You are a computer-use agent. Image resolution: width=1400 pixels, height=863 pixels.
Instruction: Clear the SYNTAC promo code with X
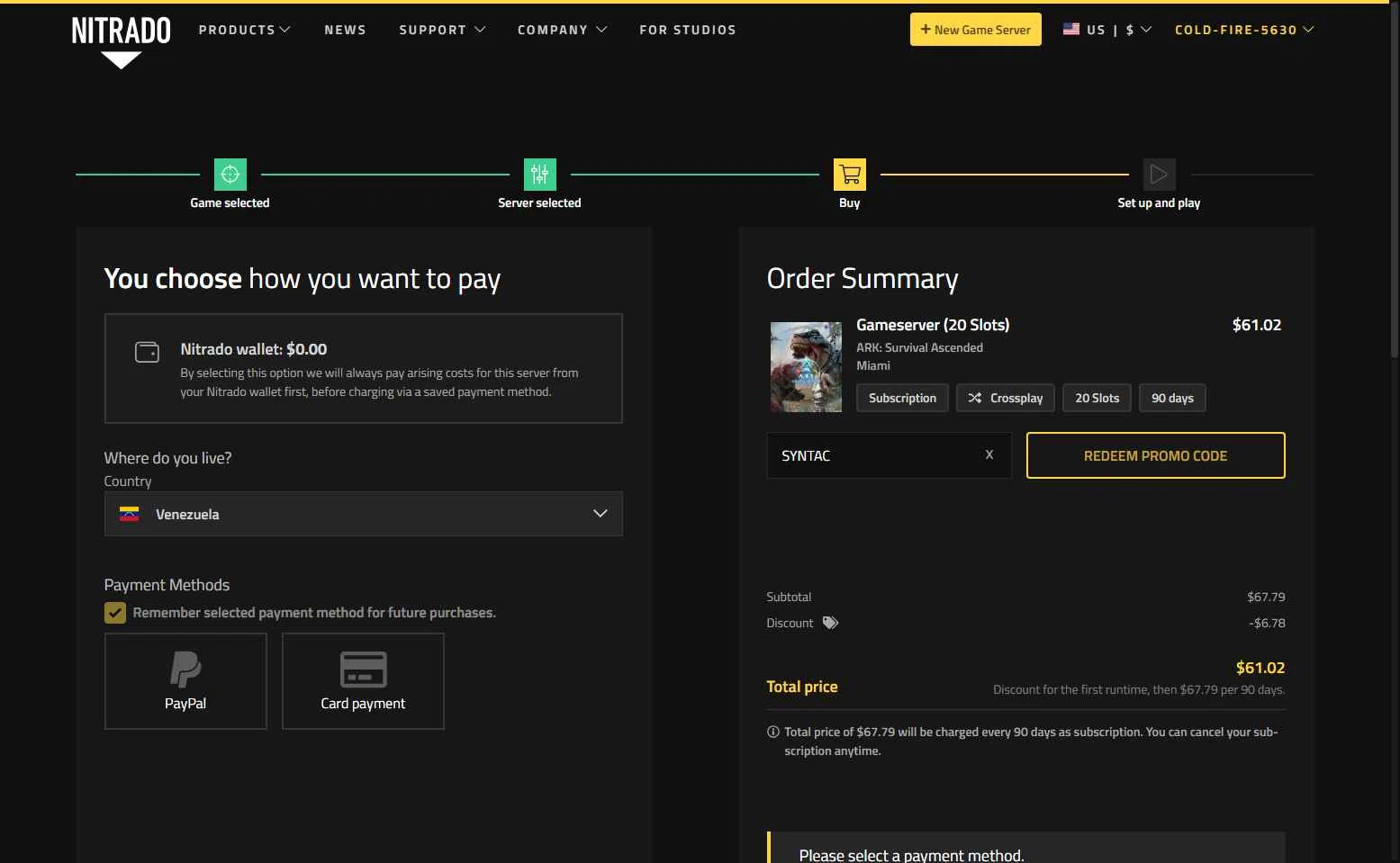click(989, 454)
